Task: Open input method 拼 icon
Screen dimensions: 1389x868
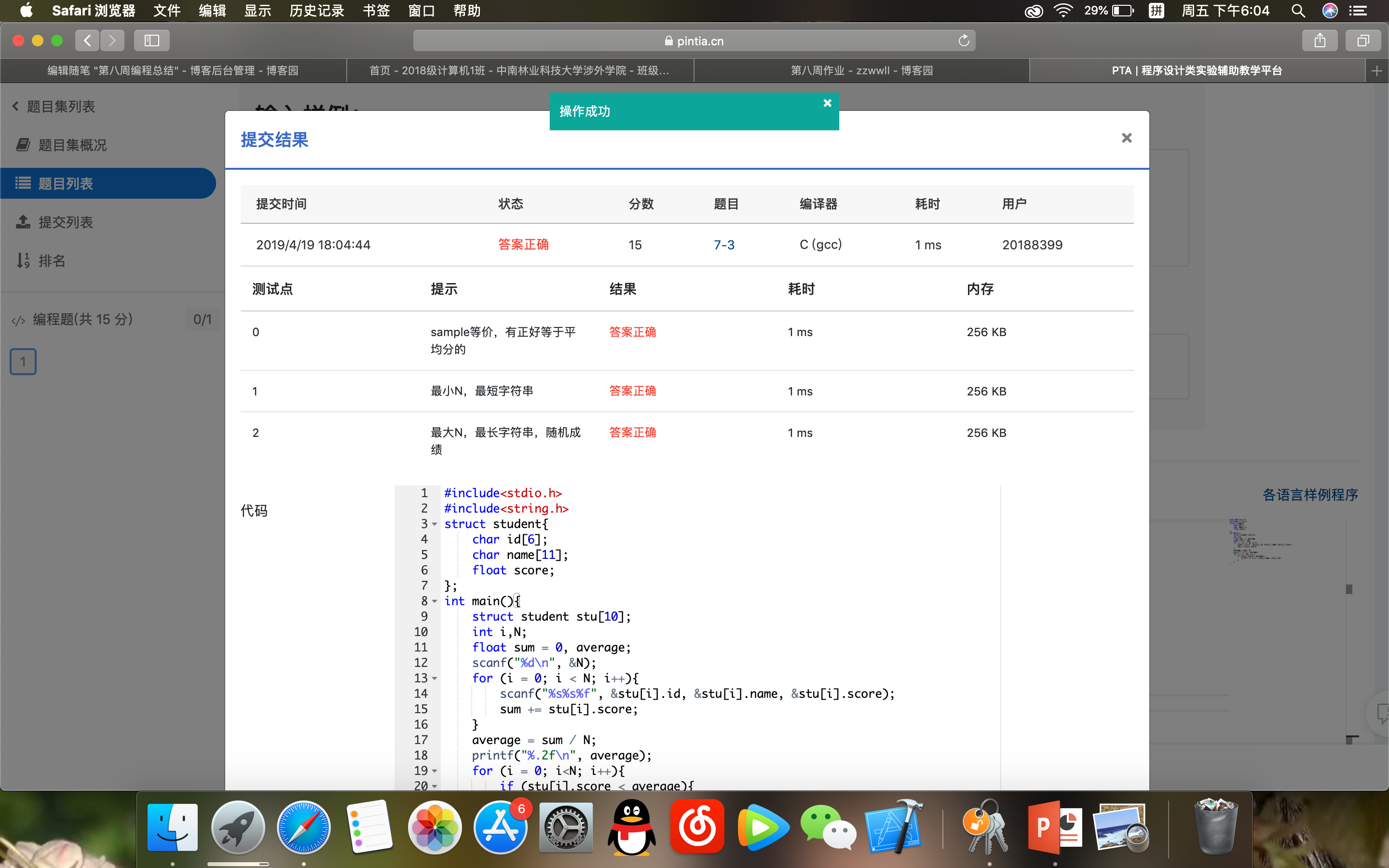Action: click(1156, 10)
